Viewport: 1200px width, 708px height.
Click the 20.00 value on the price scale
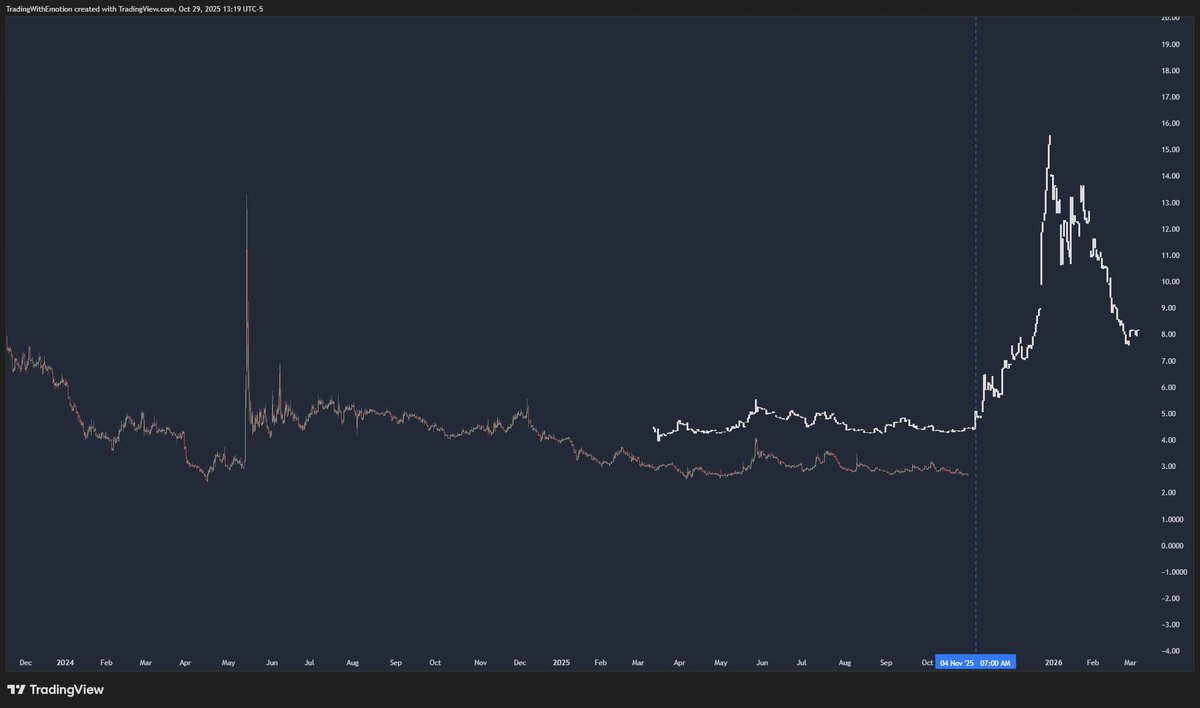pos(1172,17)
